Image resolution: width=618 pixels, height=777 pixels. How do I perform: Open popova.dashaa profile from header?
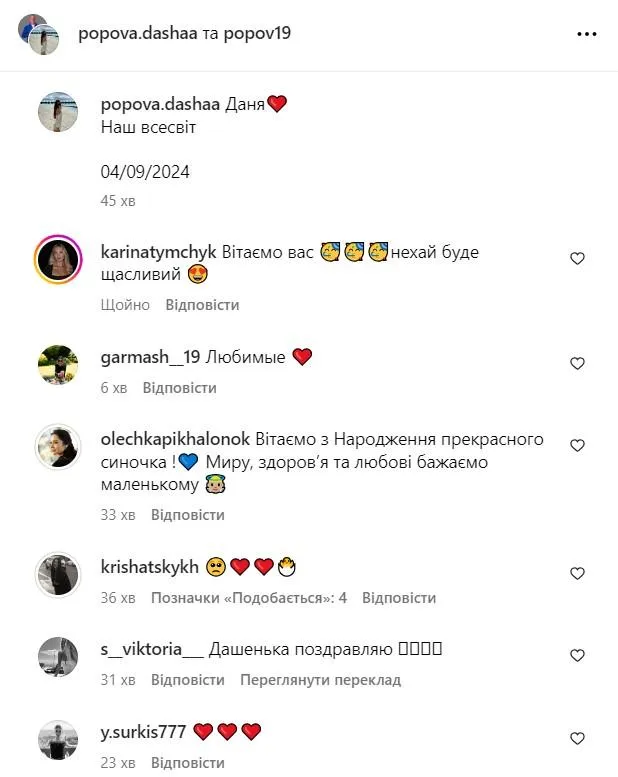point(138,33)
